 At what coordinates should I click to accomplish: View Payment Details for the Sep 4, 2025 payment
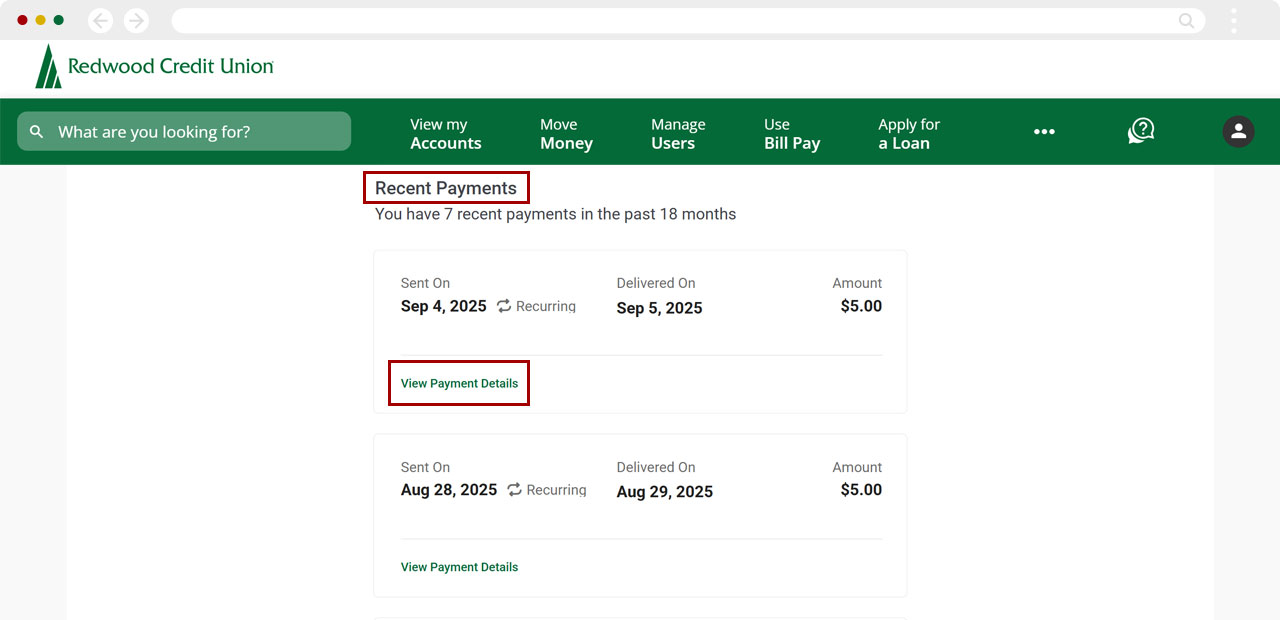(459, 383)
